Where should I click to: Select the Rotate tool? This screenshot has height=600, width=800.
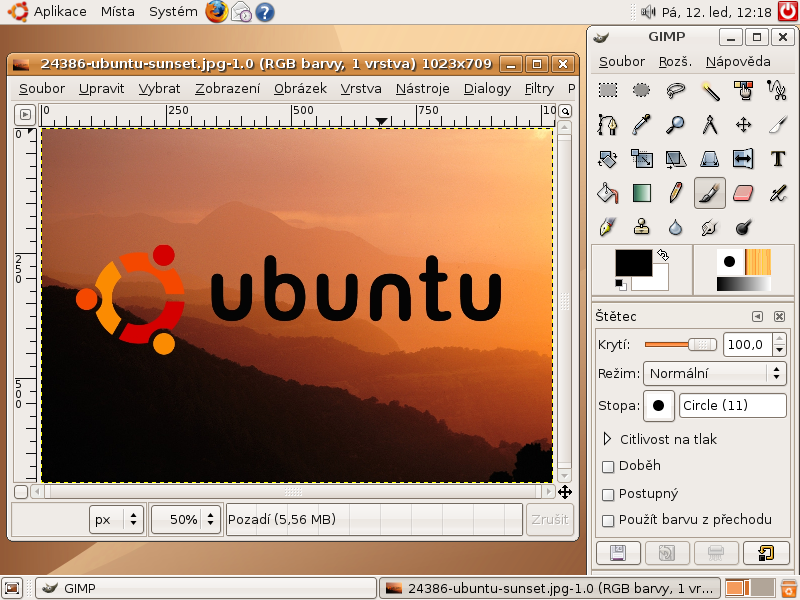coord(607,159)
